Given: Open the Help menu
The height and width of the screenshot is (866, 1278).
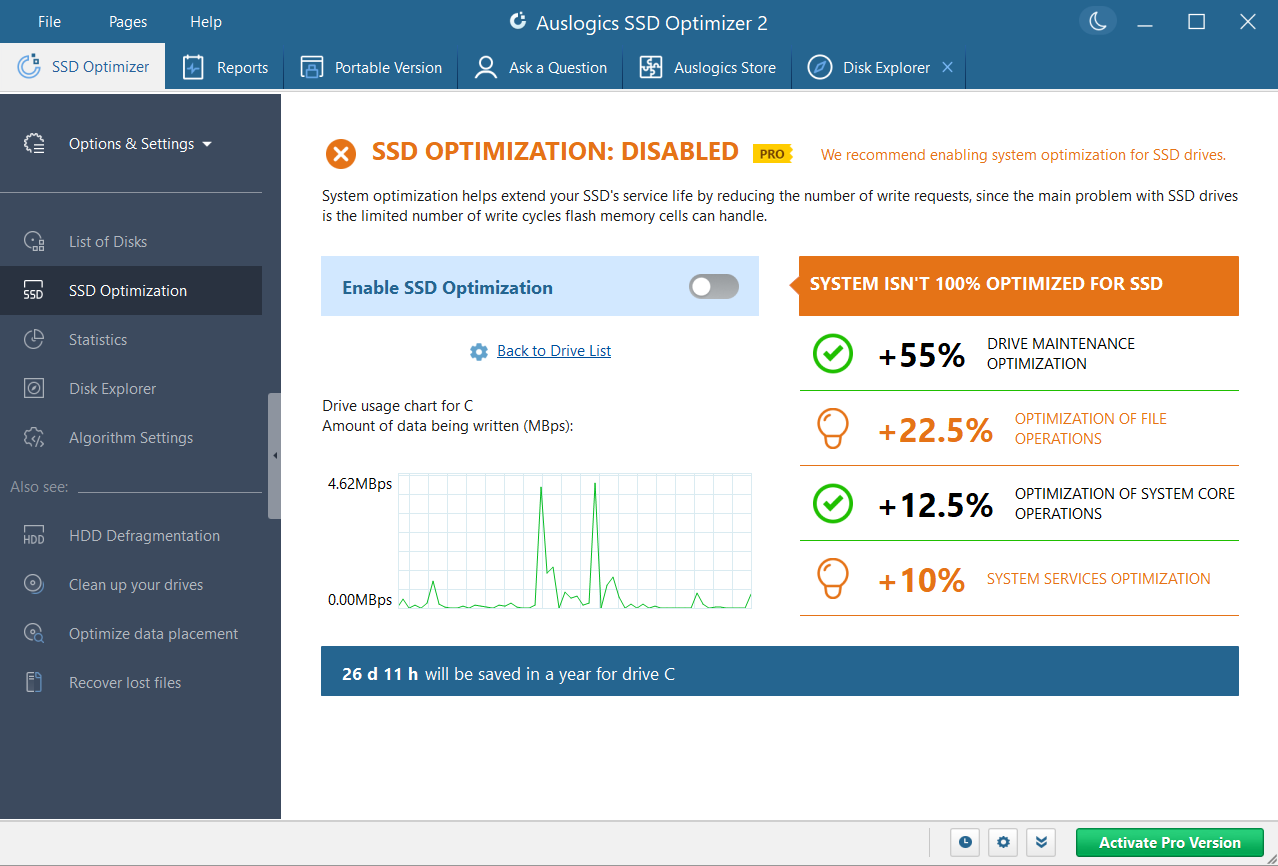Looking at the screenshot, I should [205, 21].
